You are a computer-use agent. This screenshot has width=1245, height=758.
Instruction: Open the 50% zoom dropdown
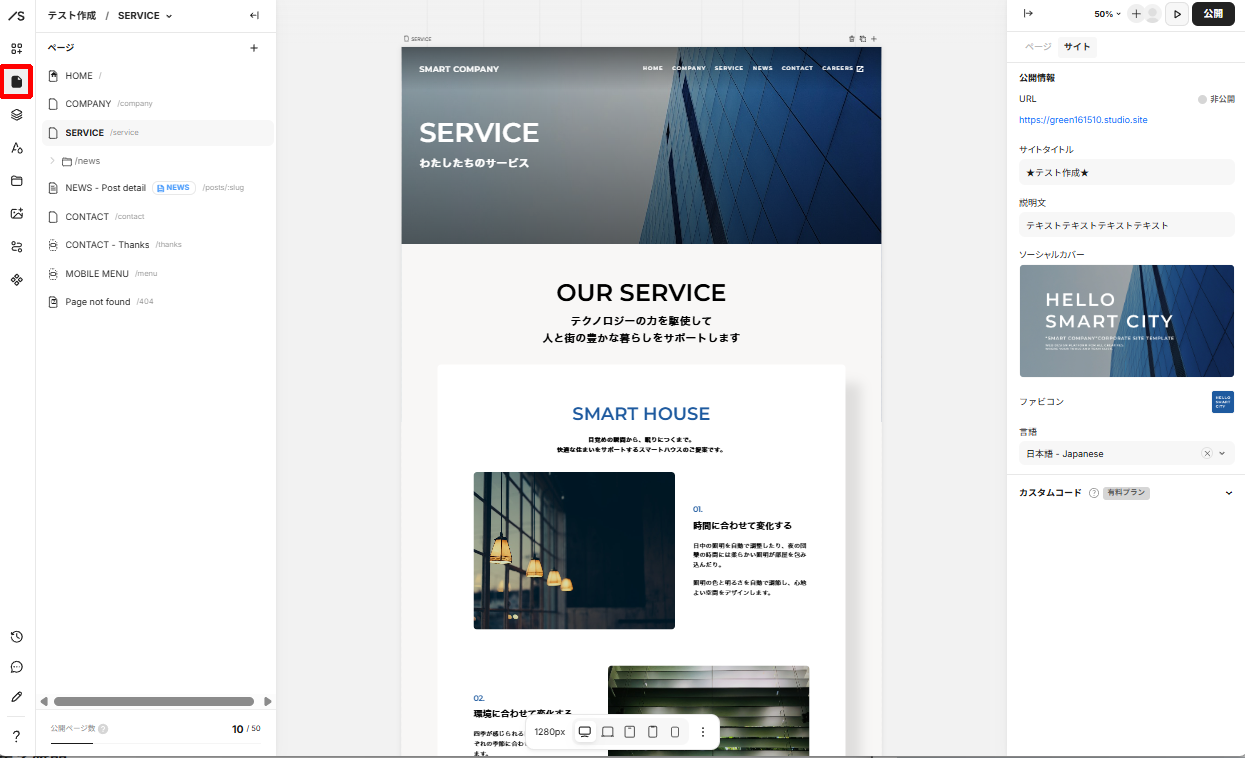pyautogui.click(x=1107, y=14)
